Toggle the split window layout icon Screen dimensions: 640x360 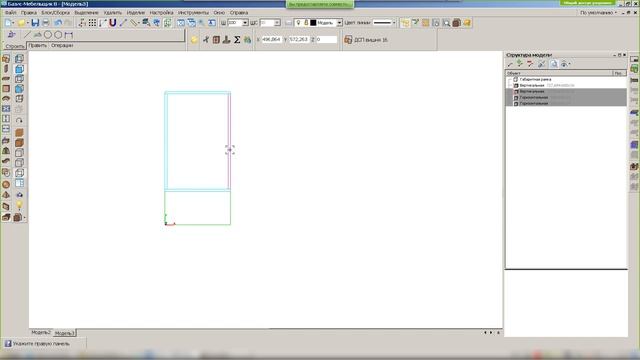tap(19, 183)
